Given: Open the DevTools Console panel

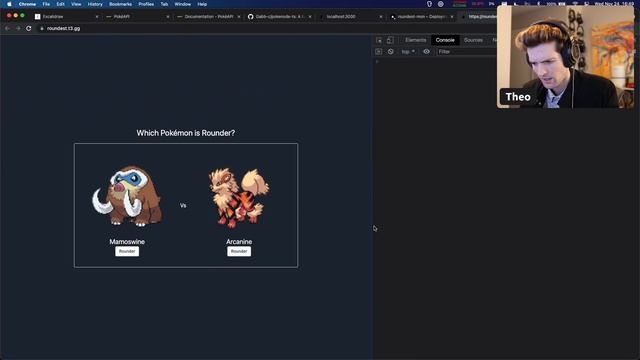Looking at the screenshot, I should tap(445, 40).
